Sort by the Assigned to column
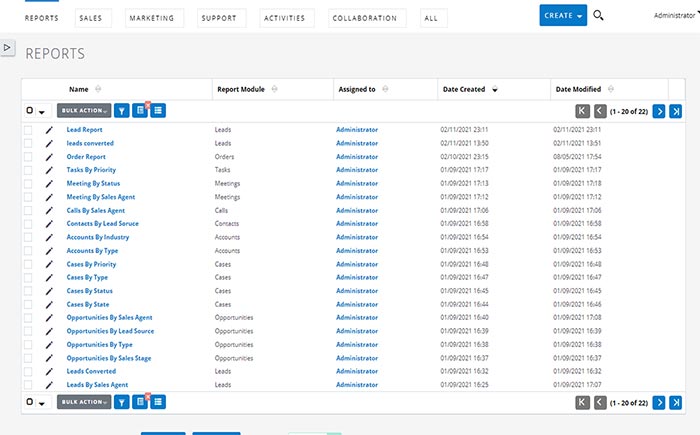This screenshot has width=700, height=435. tap(357, 89)
